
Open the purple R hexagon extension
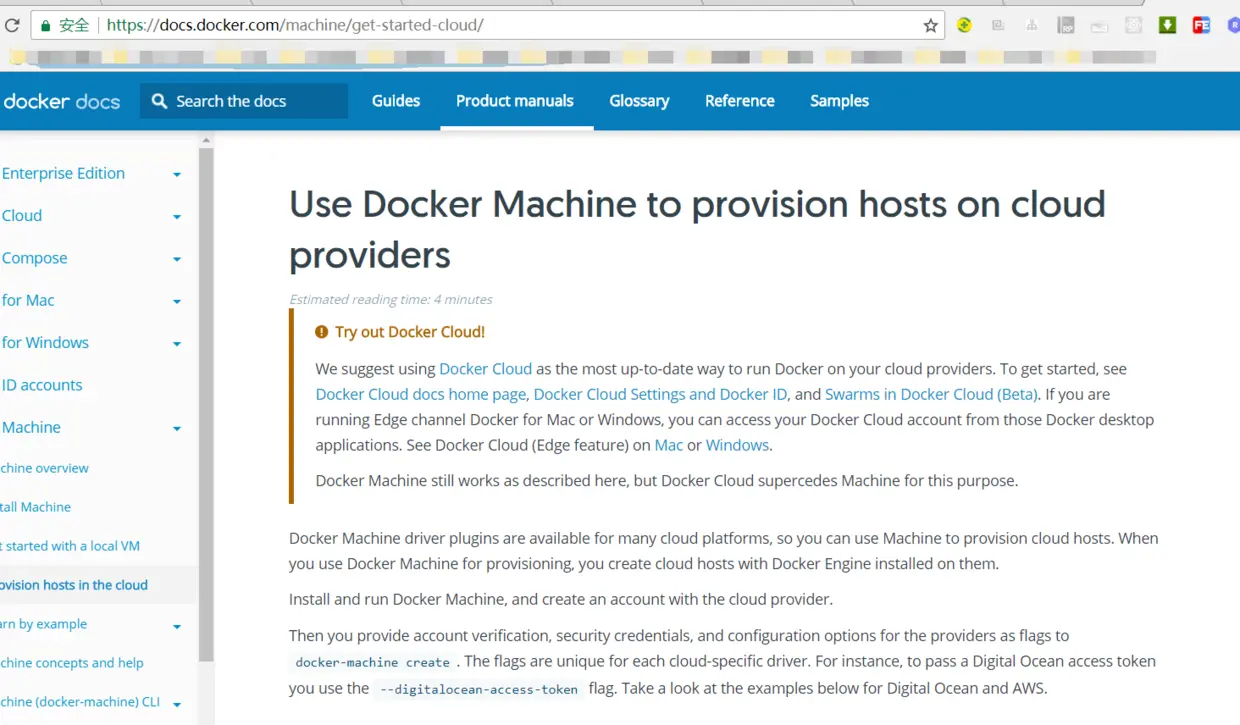coord(1233,25)
